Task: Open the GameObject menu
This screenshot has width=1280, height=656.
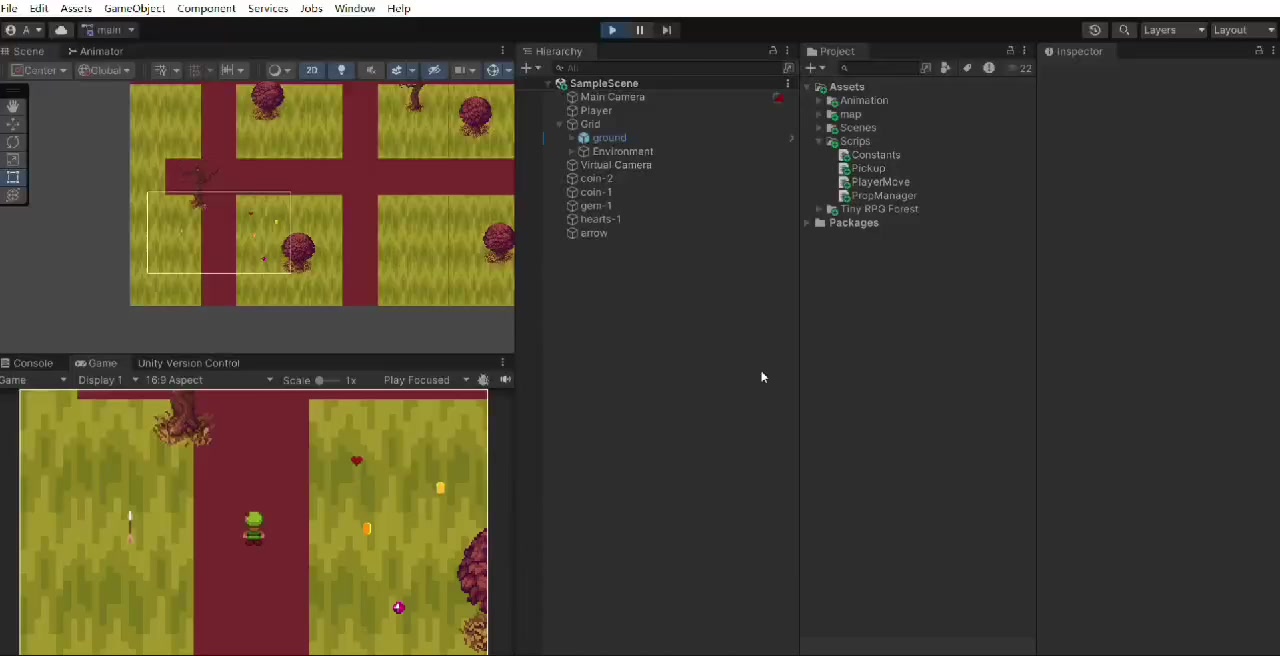Action: click(134, 8)
